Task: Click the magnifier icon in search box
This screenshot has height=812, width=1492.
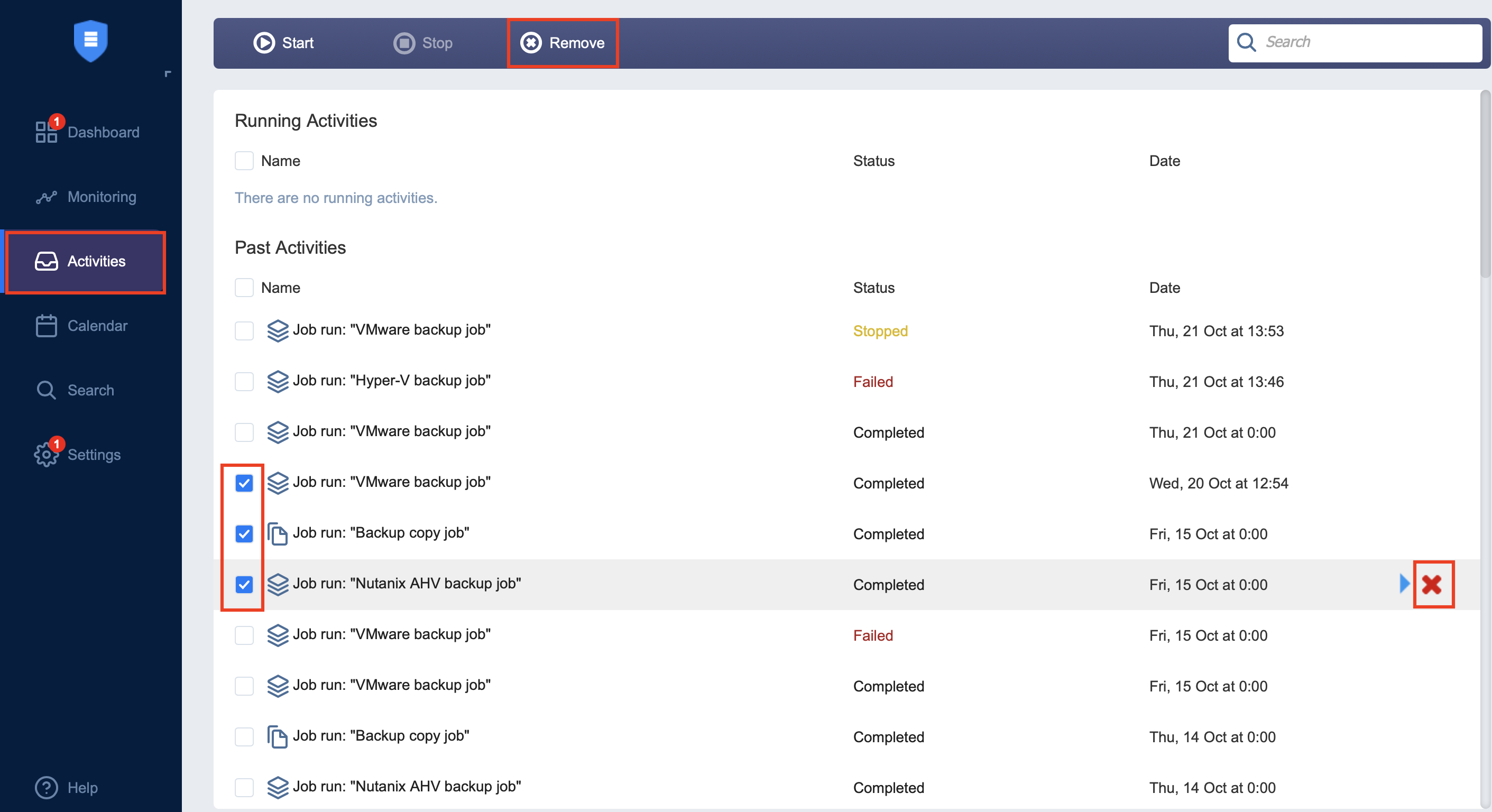Action: (x=1247, y=42)
